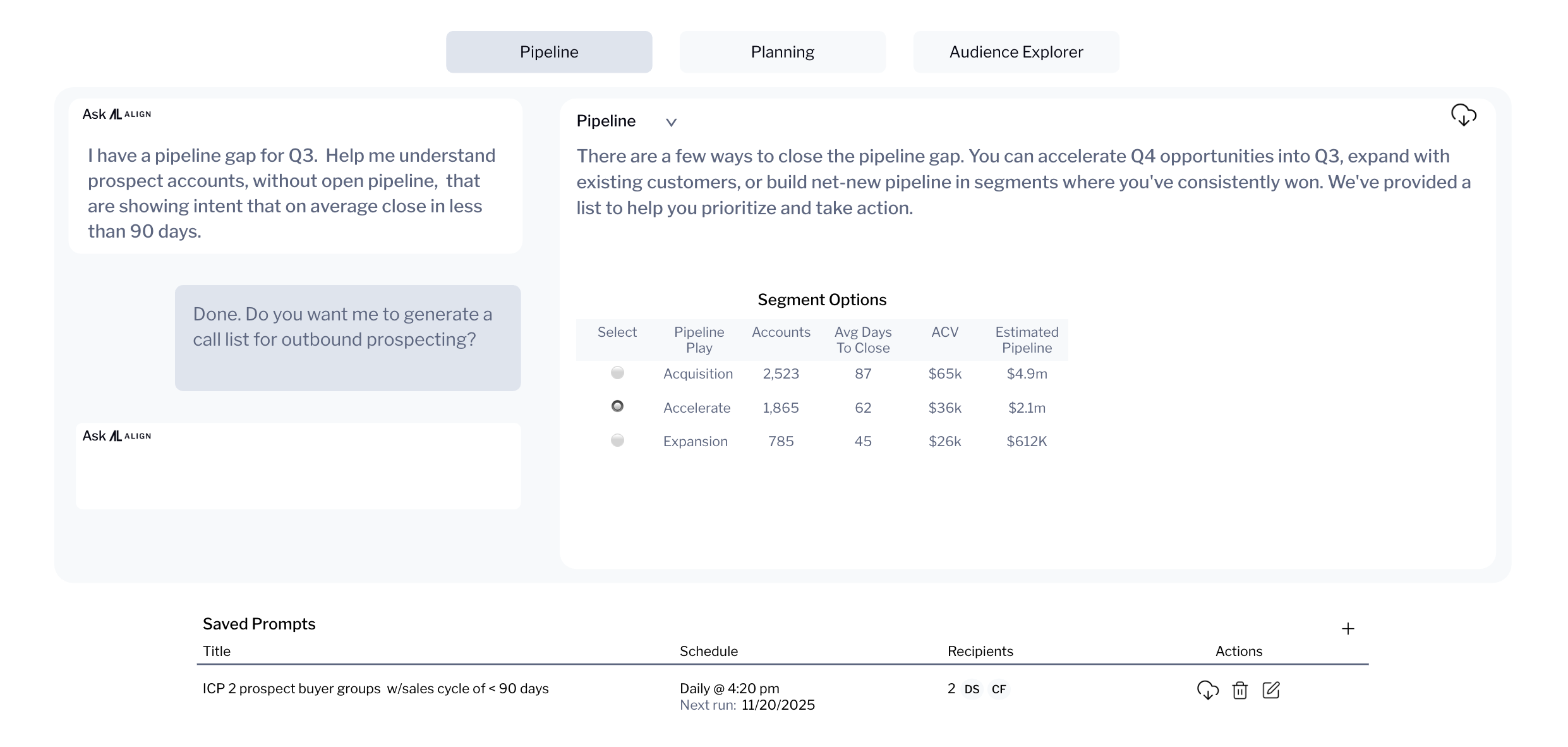
Task: Select the Acquisition radio button
Action: [617, 373]
